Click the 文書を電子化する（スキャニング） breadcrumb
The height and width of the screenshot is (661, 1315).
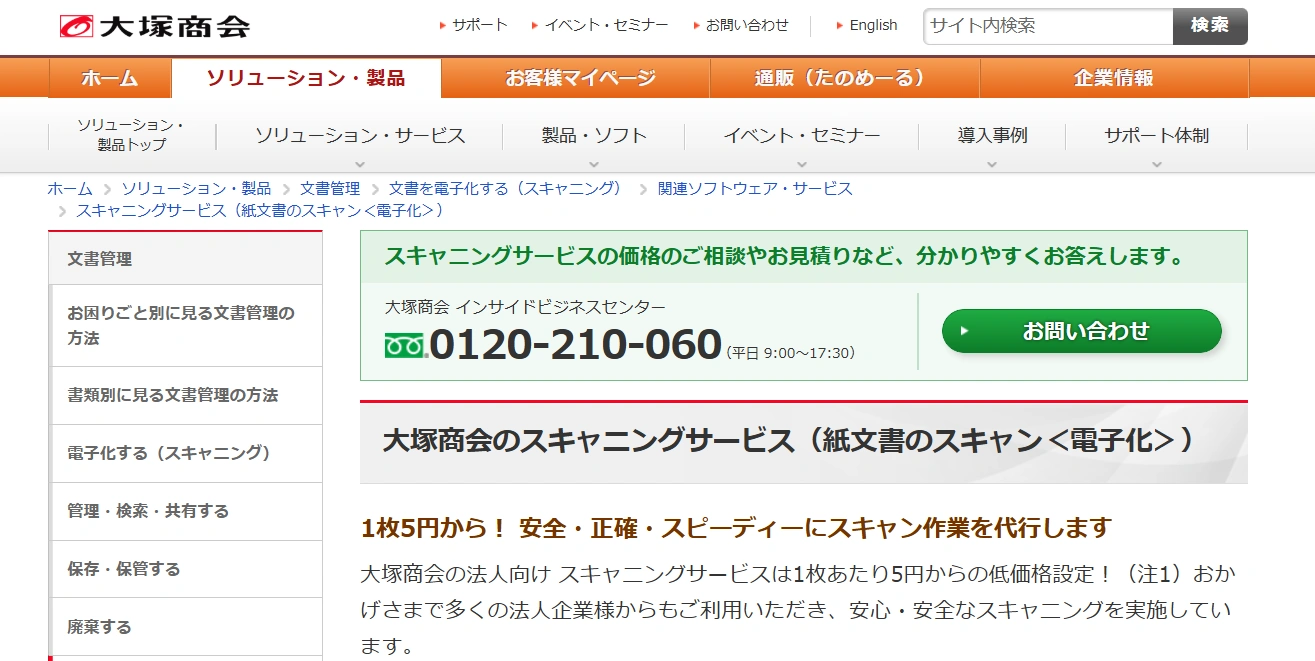coord(508,188)
